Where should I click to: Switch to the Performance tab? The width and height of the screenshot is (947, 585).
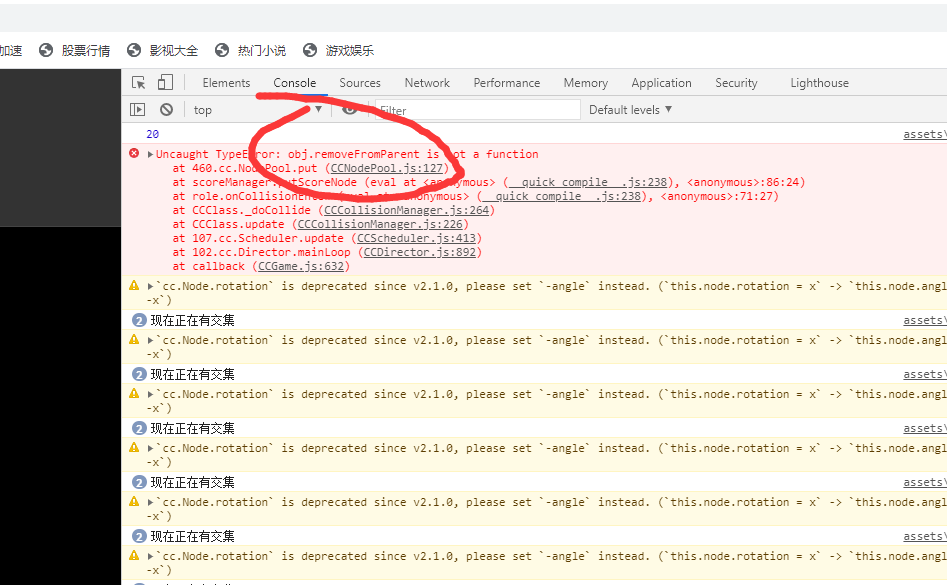(507, 83)
